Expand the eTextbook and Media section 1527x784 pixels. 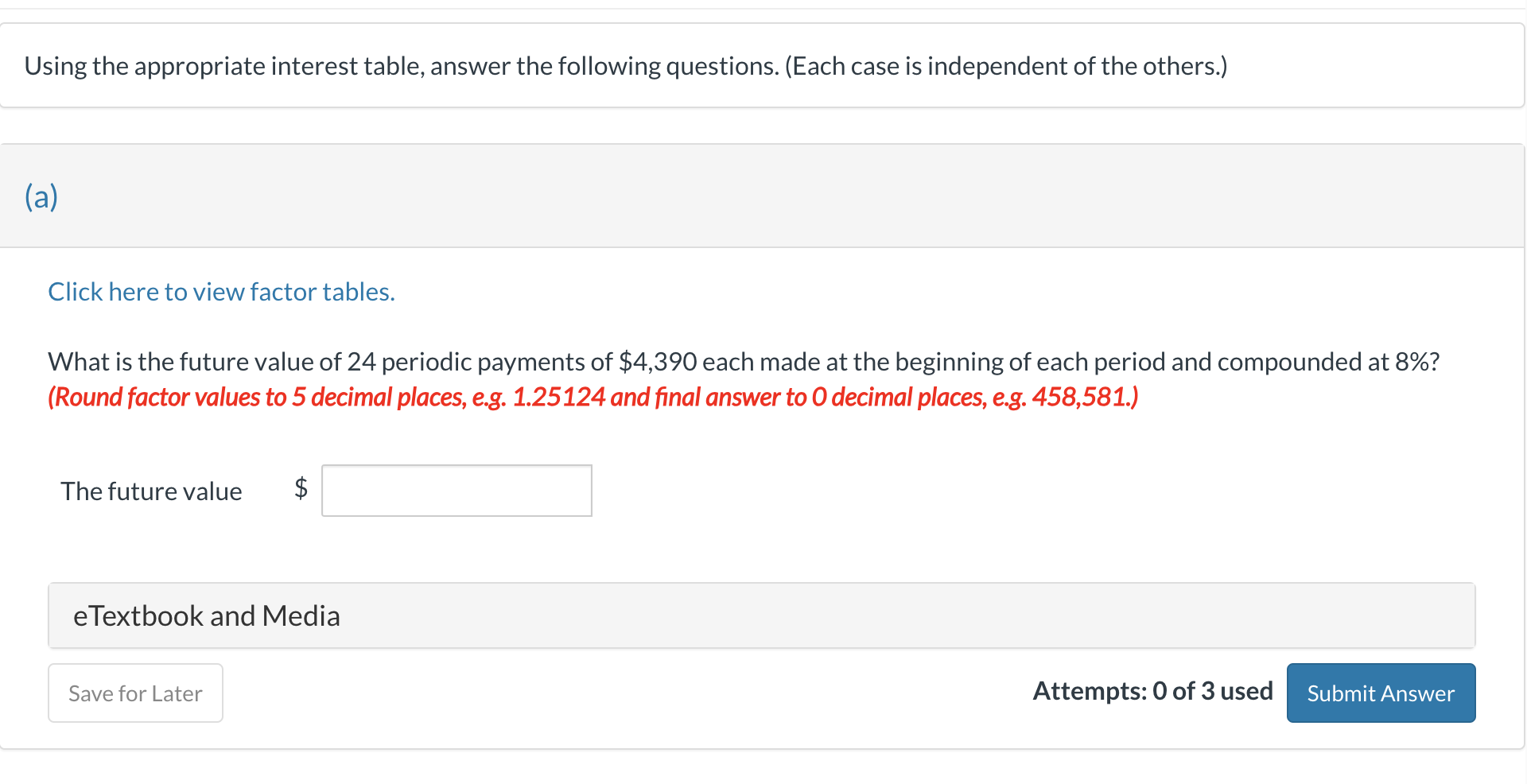pyautogui.click(x=207, y=615)
